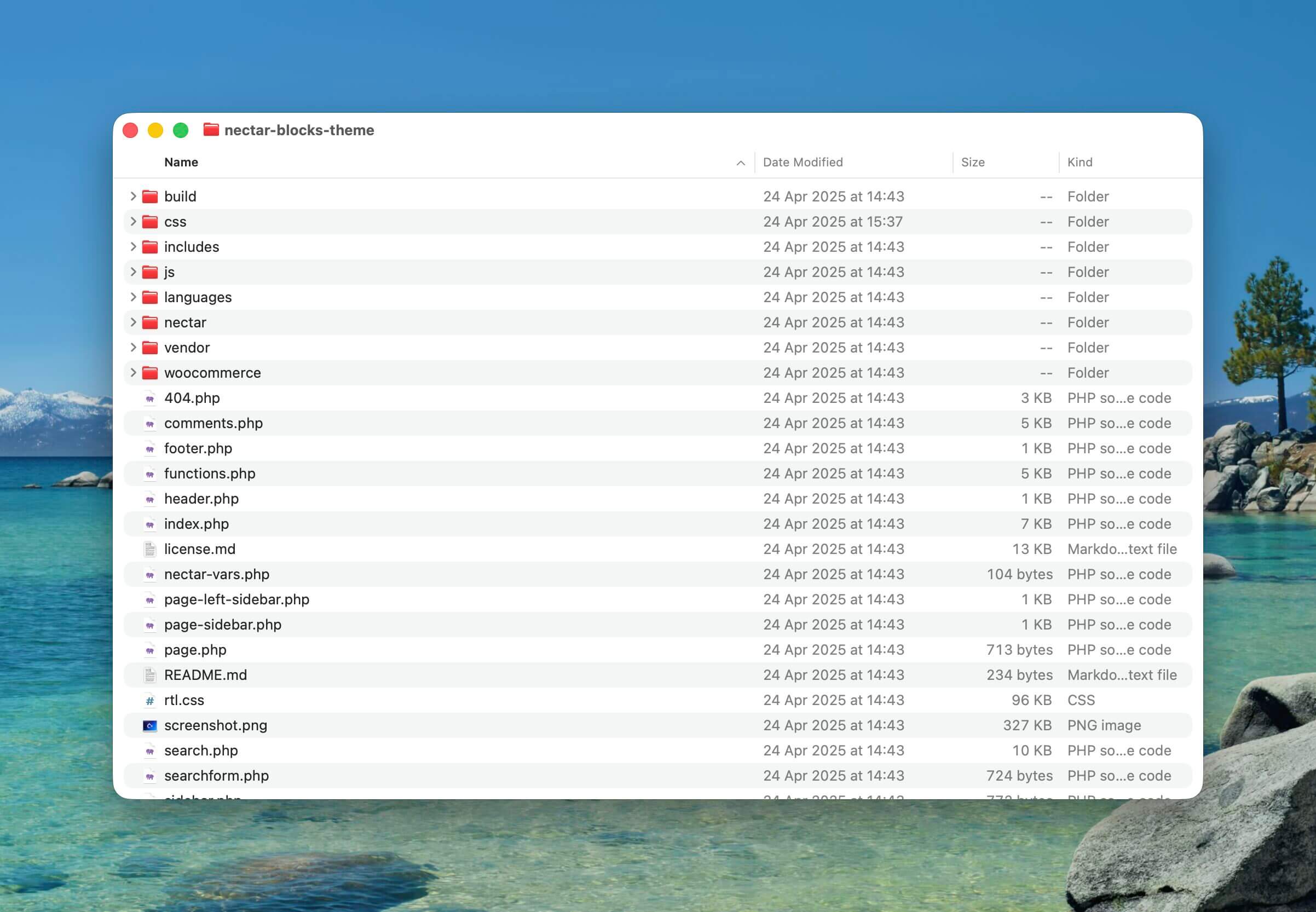Sort list by Kind column header

click(x=1080, y=162)
